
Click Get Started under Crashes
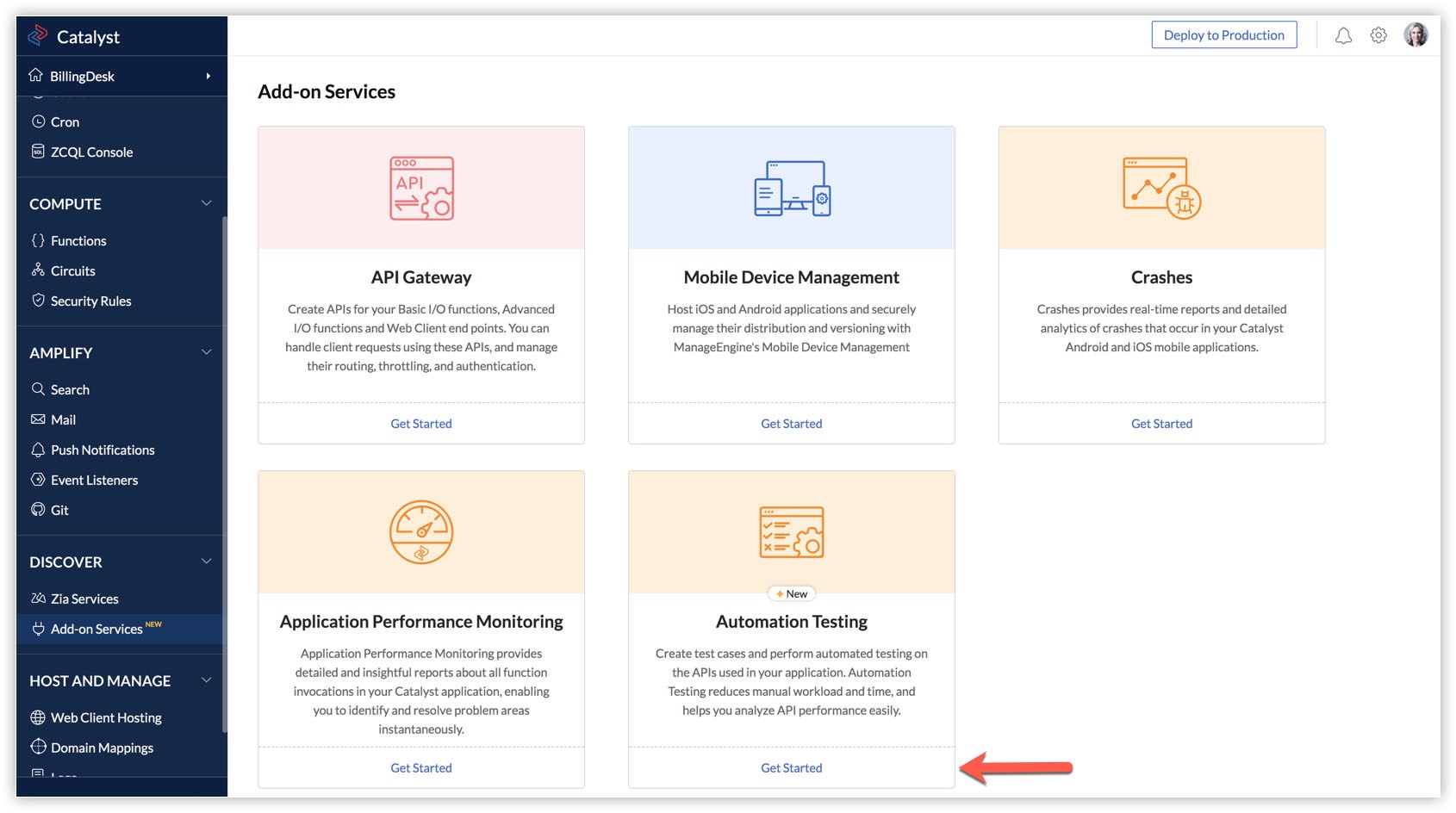click(x=1161, y=424)
